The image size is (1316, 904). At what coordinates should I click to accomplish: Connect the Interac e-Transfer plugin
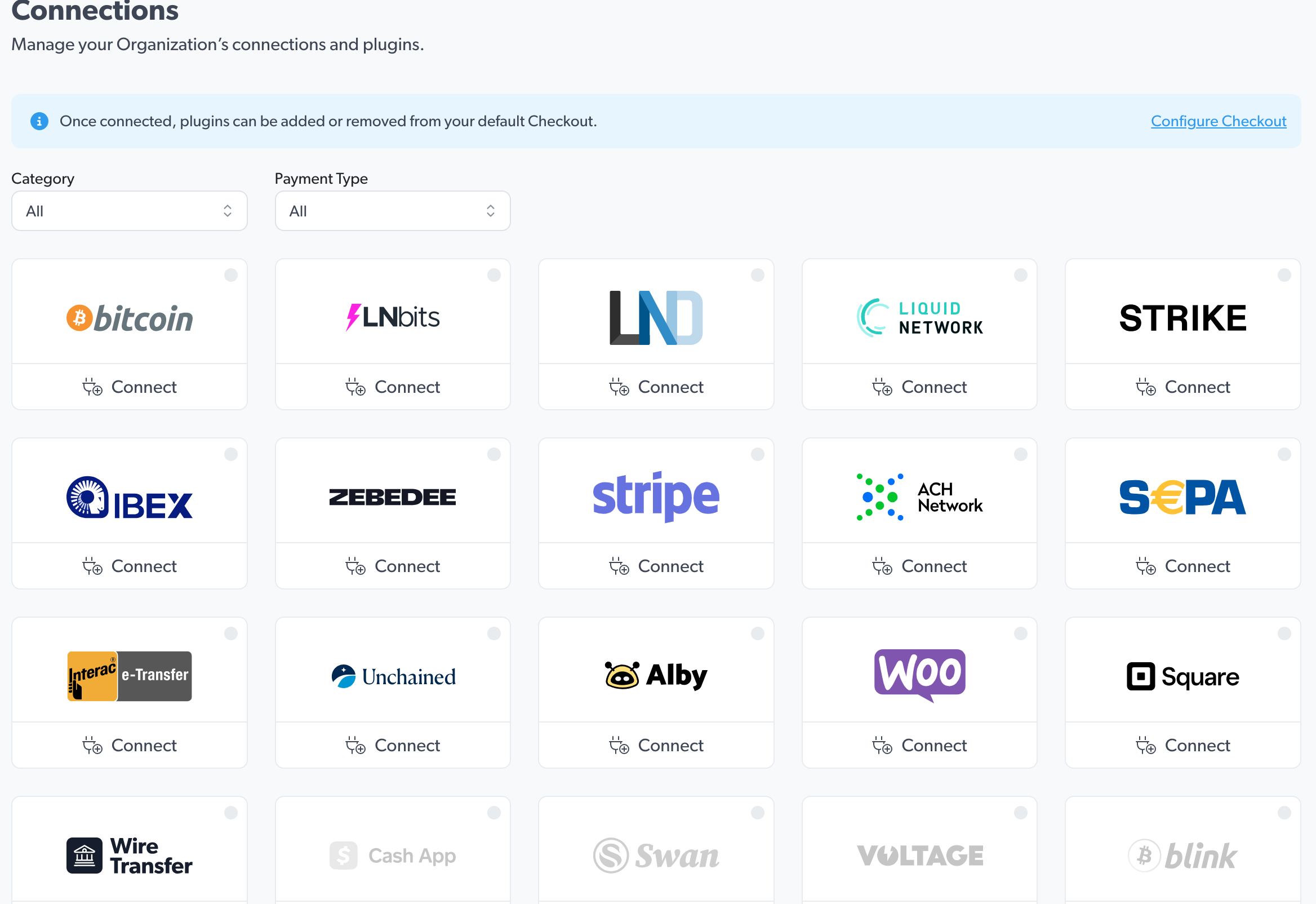(x=130, y=746)
